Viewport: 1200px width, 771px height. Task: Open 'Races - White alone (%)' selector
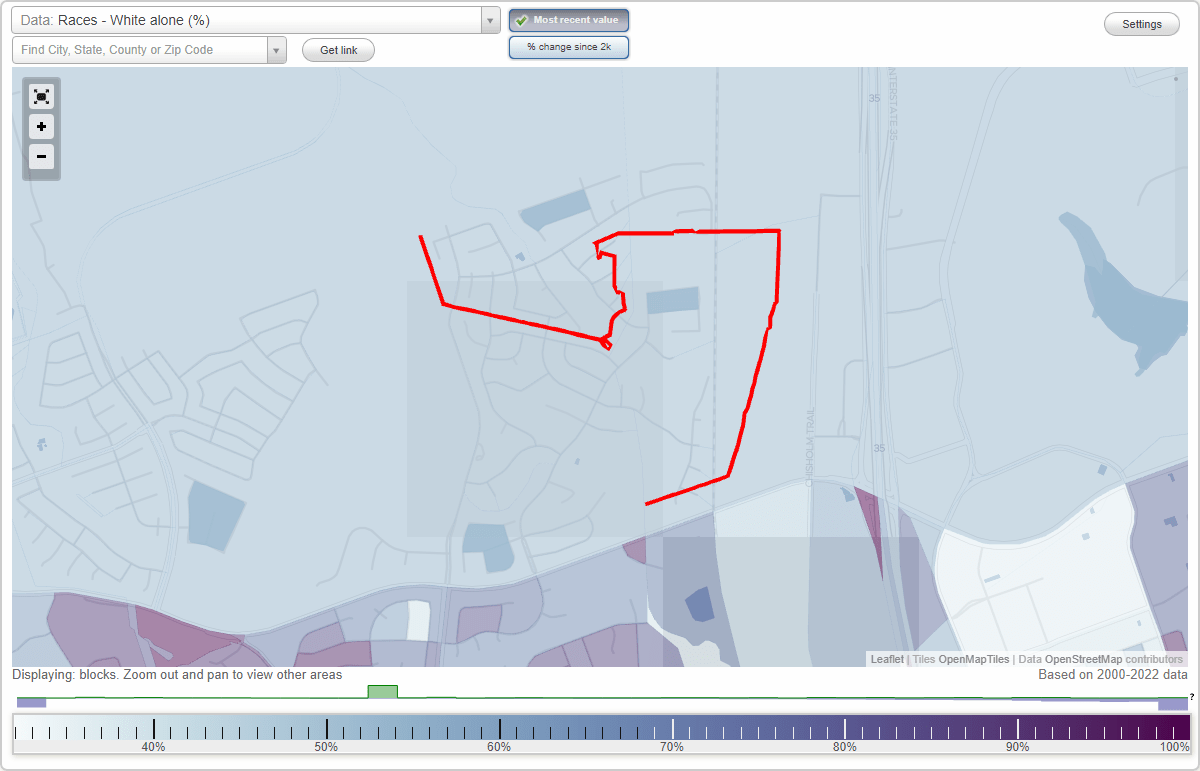[x=250, y=19]
